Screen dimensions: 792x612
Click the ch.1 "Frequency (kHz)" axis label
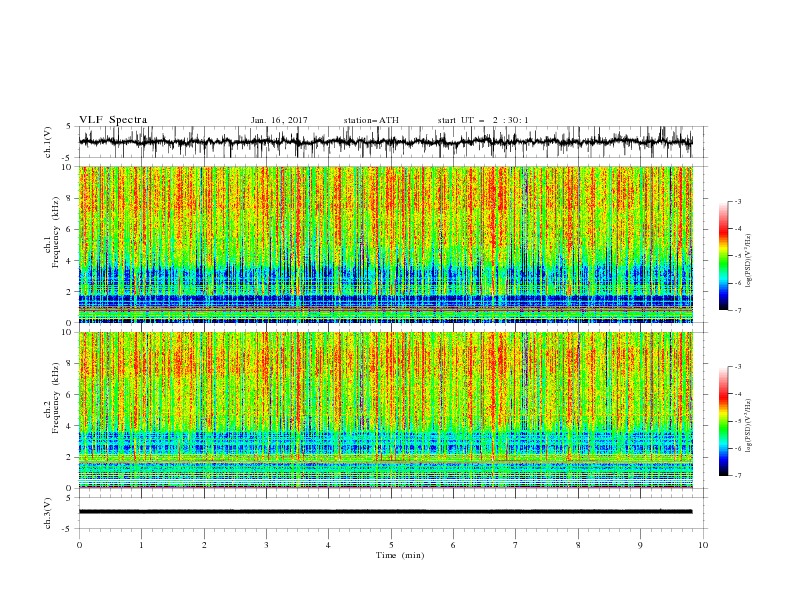pos(56,232)
